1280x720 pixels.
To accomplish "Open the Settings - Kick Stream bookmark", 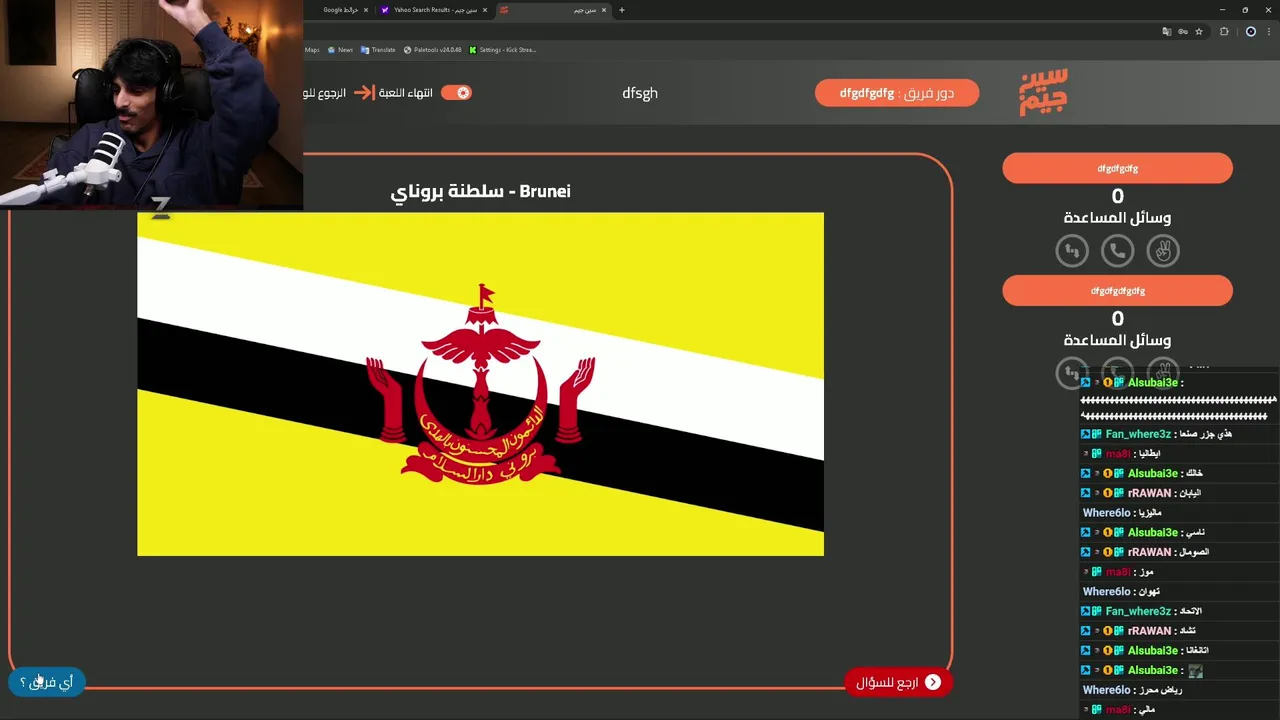I will [x=503, y=49].
